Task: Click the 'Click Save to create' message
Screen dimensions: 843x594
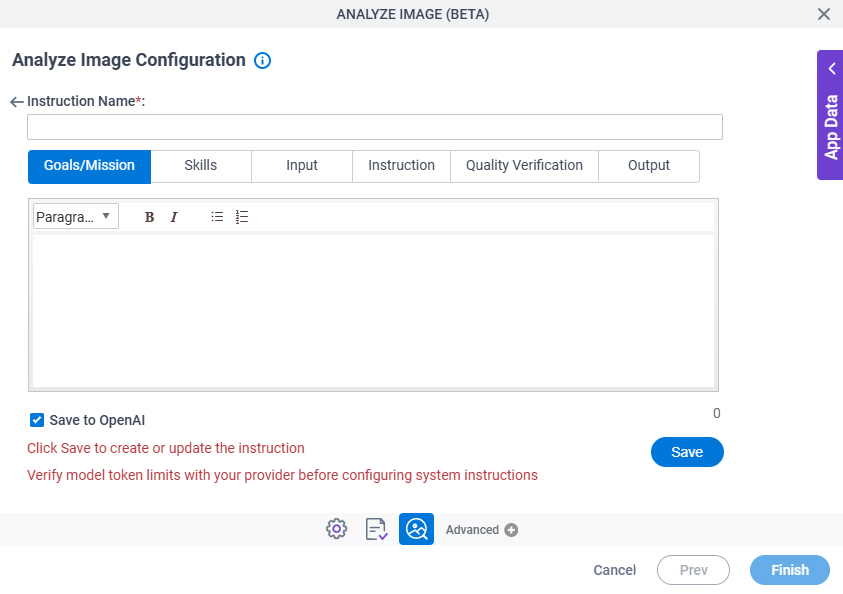Action: click(166, 448)
